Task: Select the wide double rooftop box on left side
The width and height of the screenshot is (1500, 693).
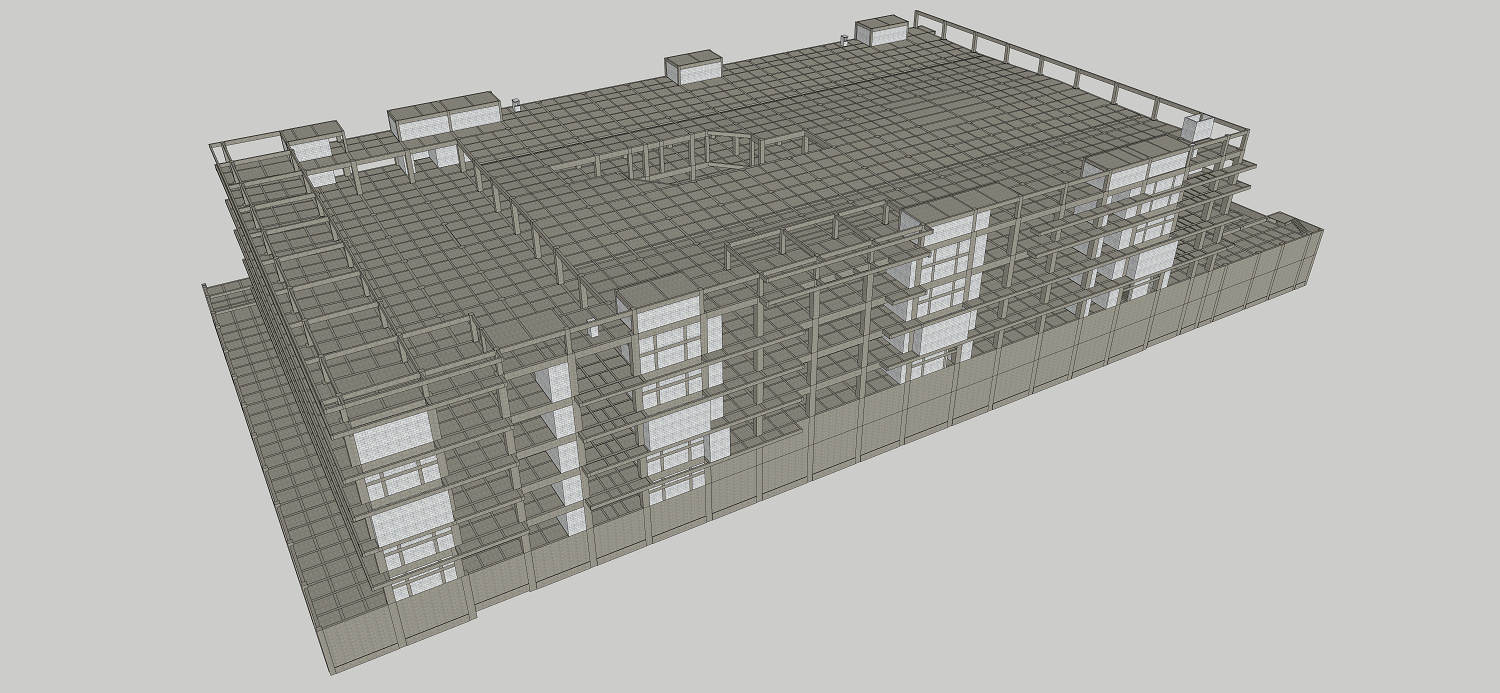Action: pyautogui.click(x=443, y=116)
